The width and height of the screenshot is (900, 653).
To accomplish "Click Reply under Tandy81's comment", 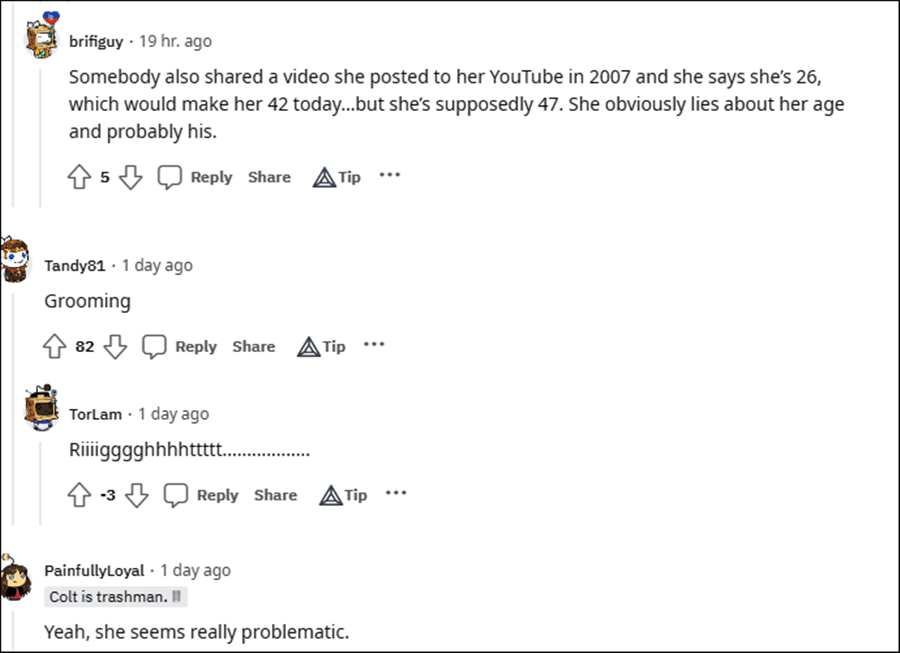I will point(196,346).
